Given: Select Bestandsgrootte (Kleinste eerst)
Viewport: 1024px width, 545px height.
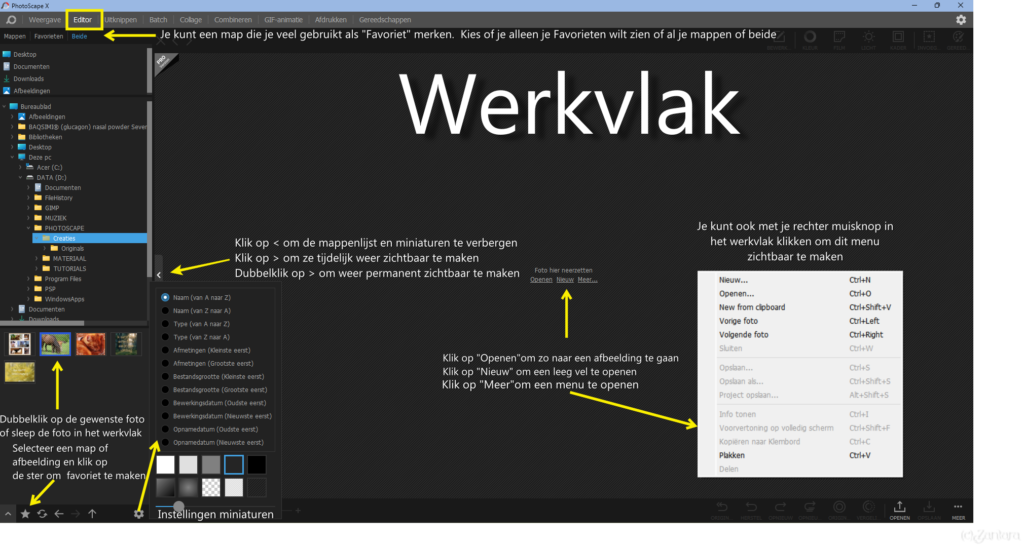Looking at the screenshot, I should click(214, 377).
